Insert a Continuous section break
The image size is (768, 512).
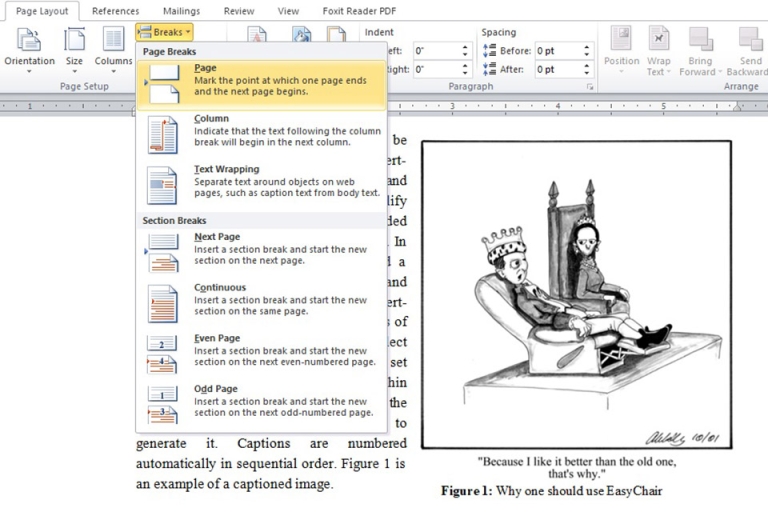[262, 304]
